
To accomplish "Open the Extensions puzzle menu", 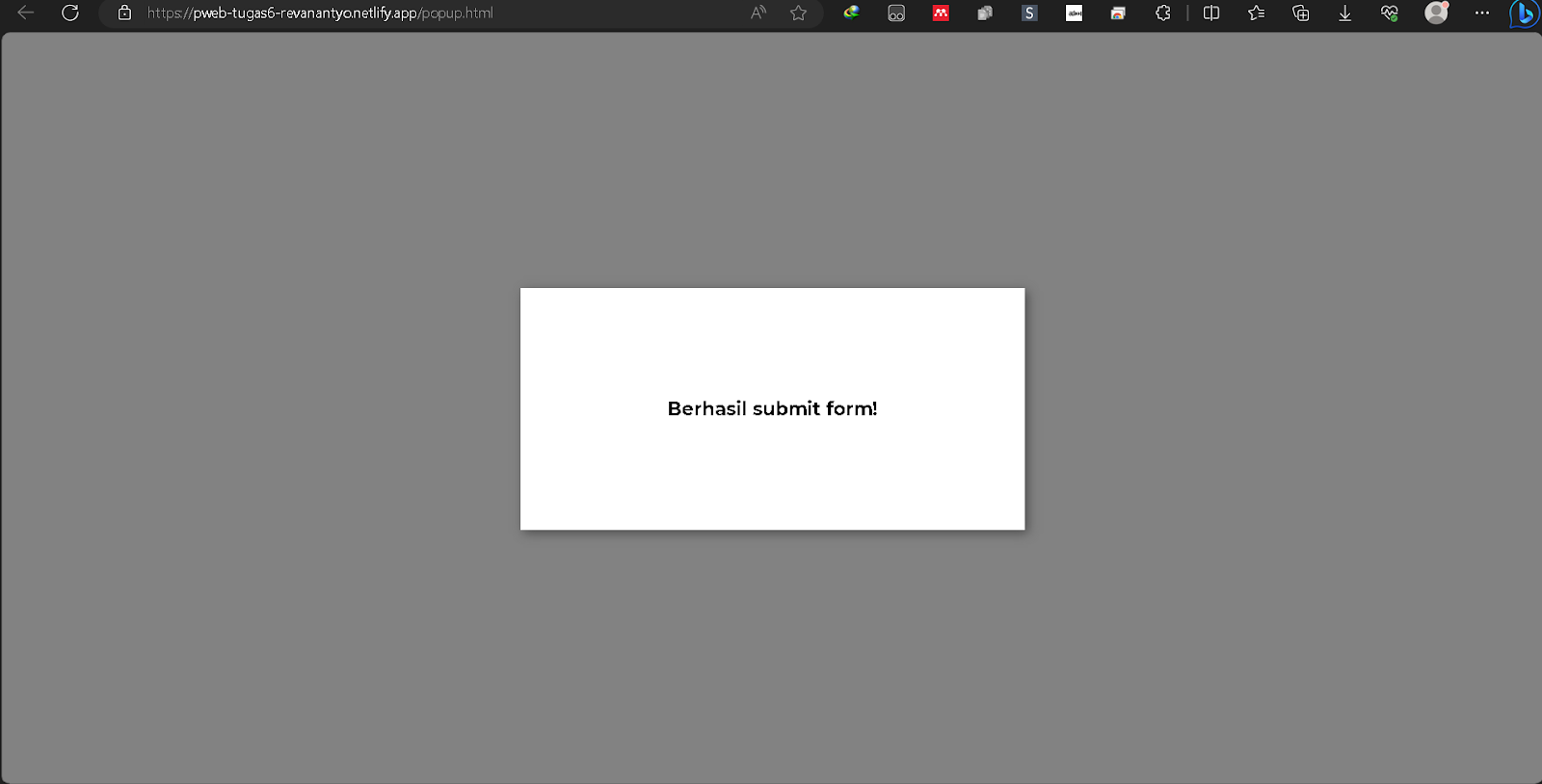I will (x=1163, y=13).
